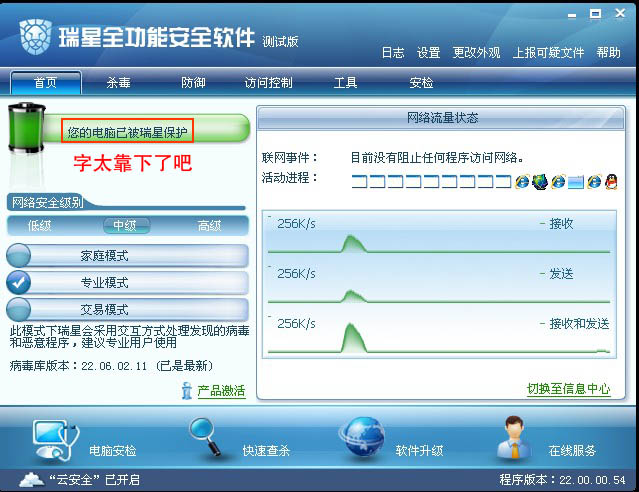Click the 联网事件 status message
The image size is (639, 492).
click(x=438, y=157)
